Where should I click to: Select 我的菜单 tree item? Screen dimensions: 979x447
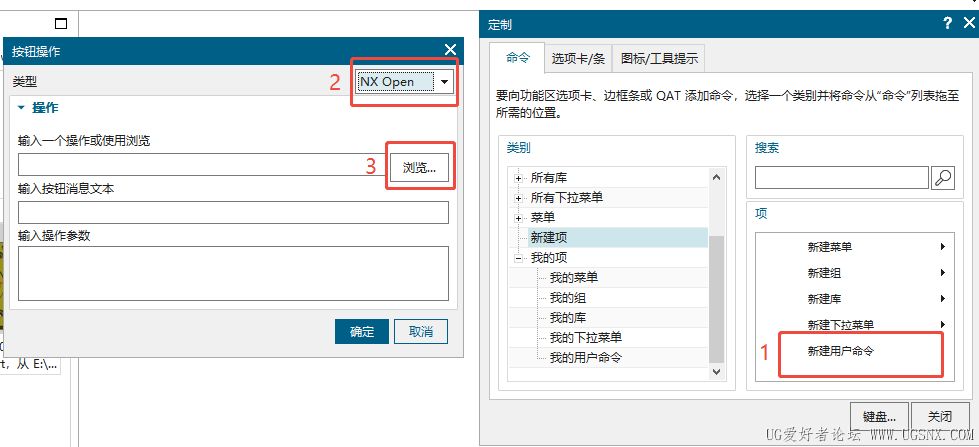pos(573,278)
